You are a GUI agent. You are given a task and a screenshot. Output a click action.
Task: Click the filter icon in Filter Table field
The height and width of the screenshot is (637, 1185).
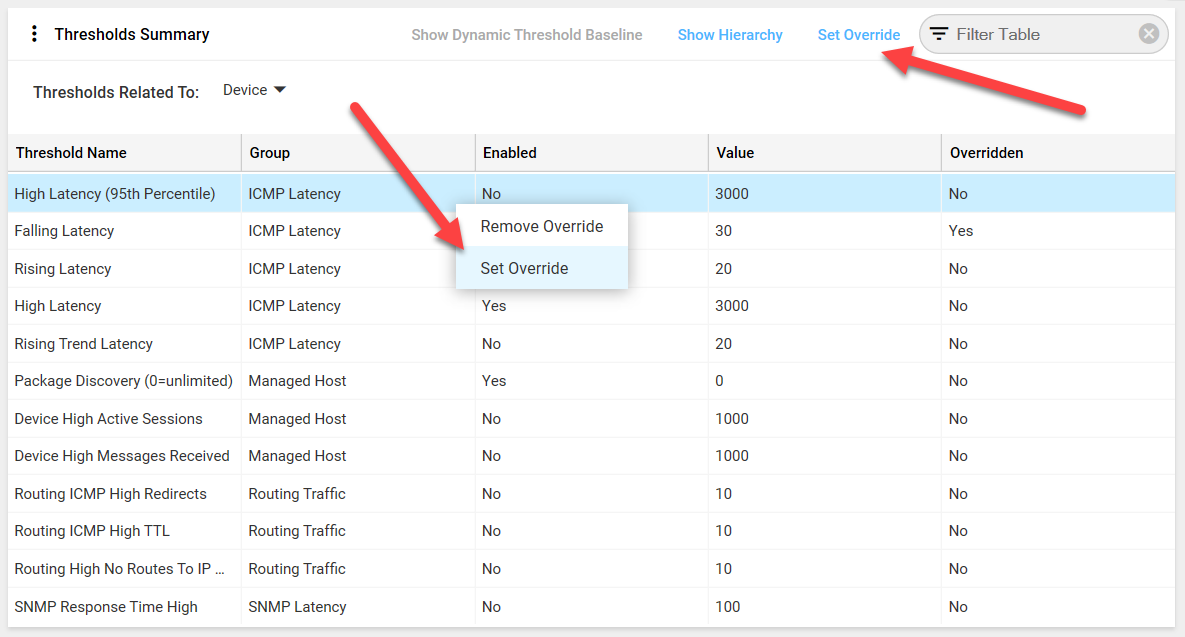tap(938, 33)
